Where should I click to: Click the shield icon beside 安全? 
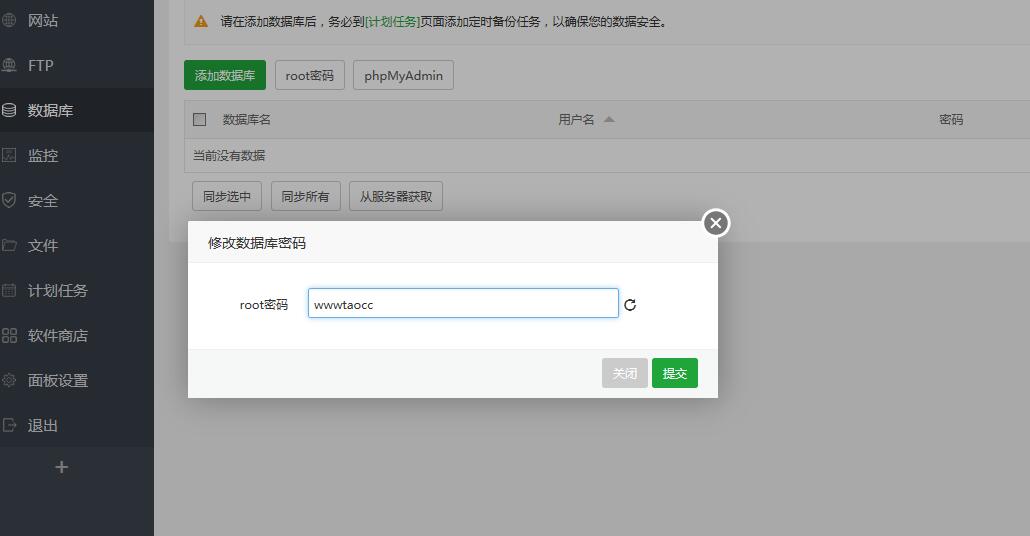pyautogui.click(x=9, y=200)
